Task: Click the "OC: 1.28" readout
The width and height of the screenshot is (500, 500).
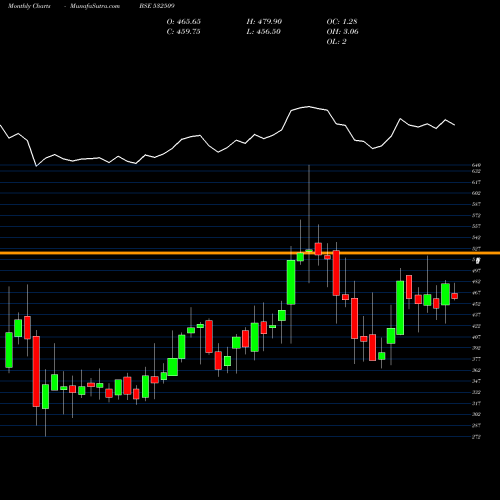Action: [x=342, y=22]
